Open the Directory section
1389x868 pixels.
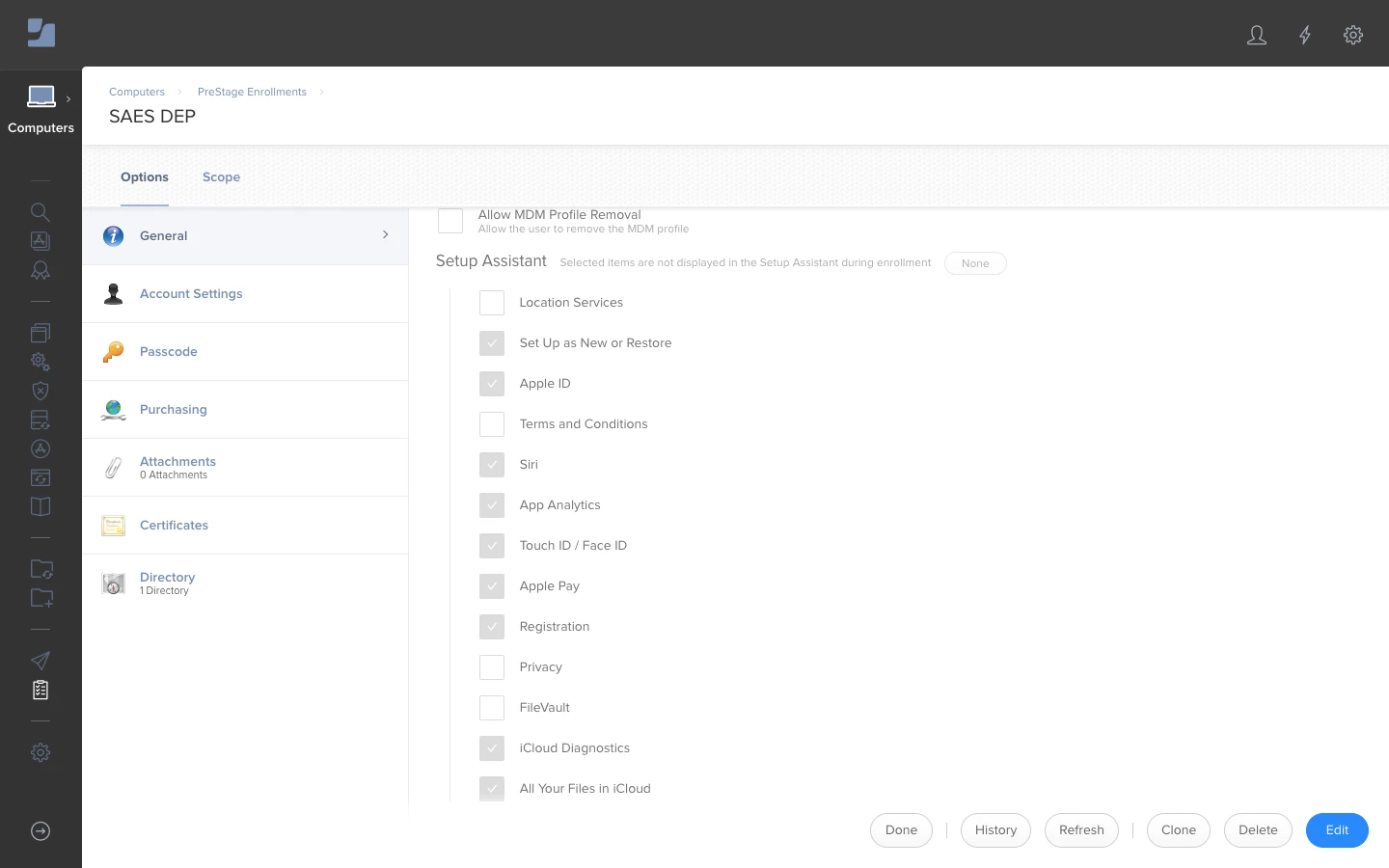[245, 583]
